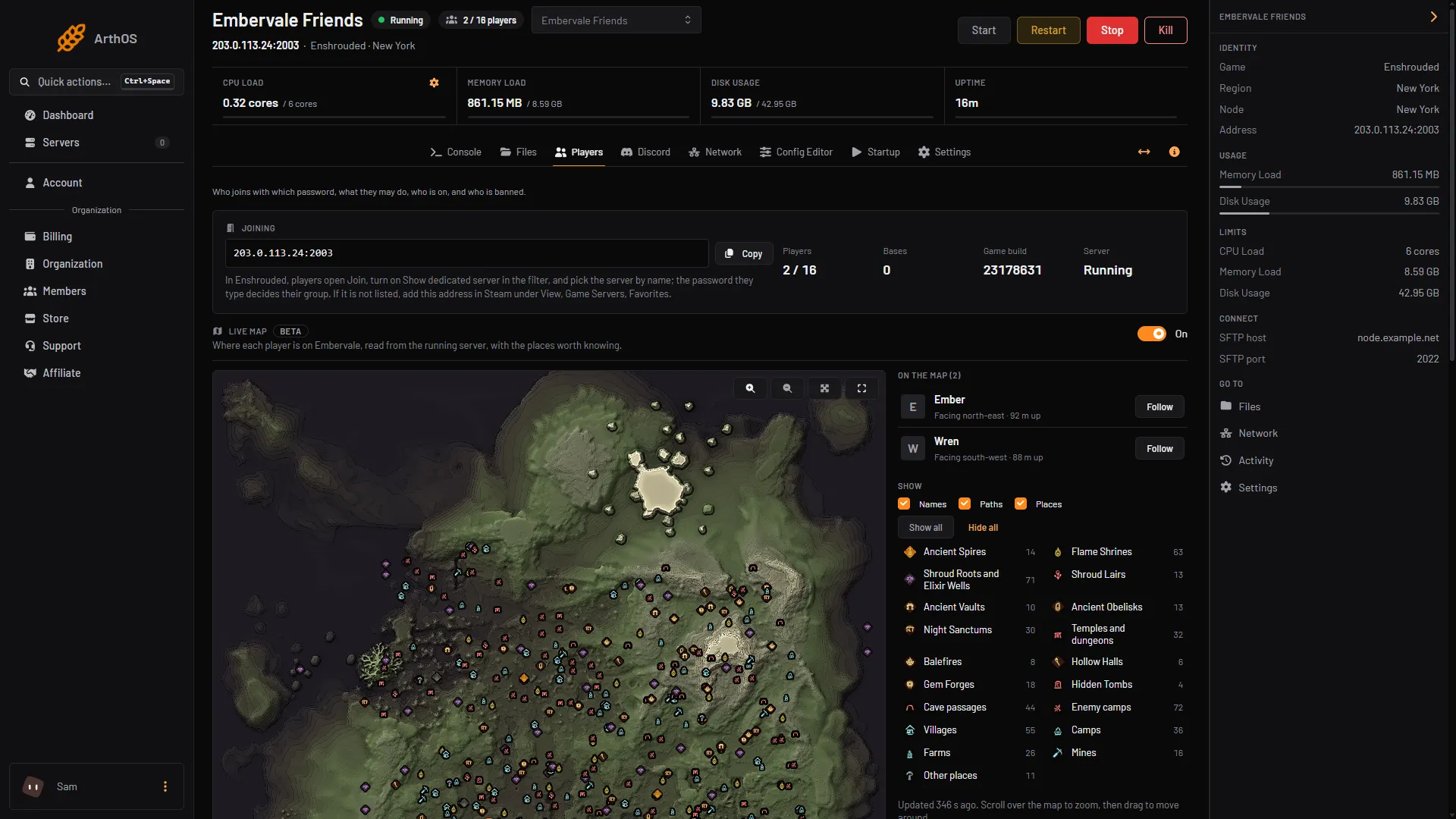Open Sam's user menu dots
Screen dimensions: 1456x819
pos(165,786)
